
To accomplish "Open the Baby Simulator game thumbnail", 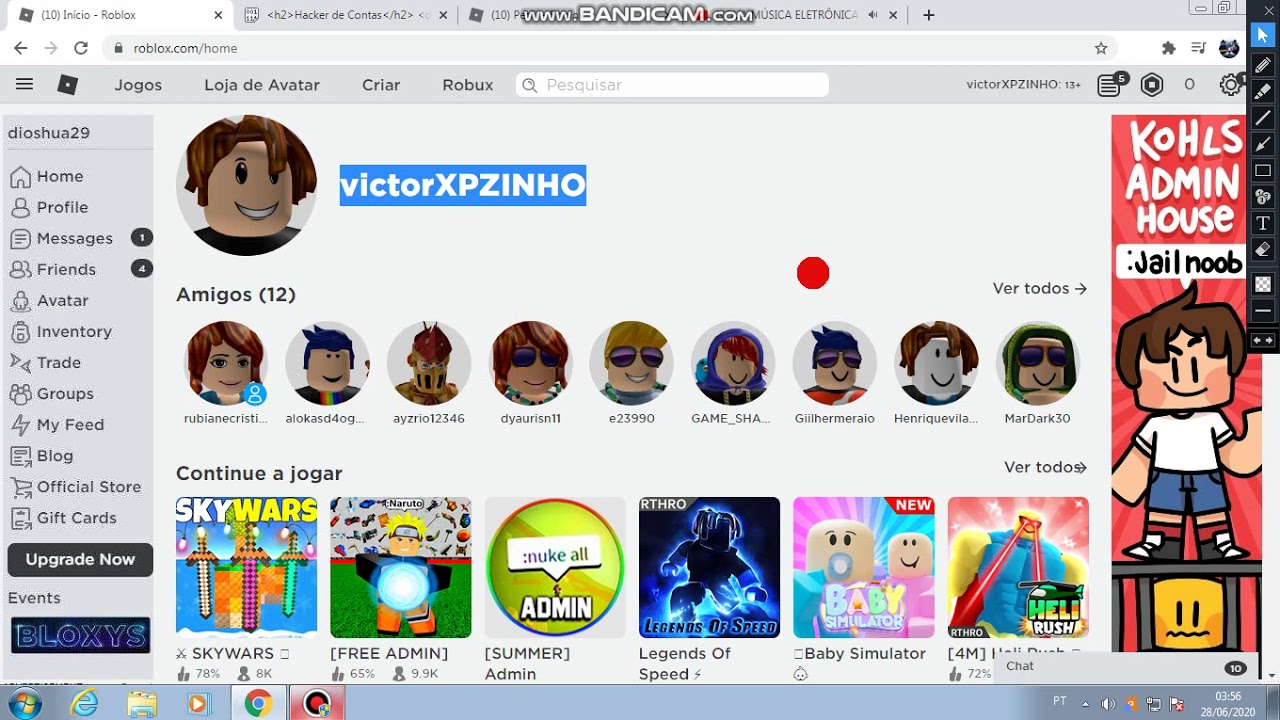I will pyautogui.click(x=864, y=567).
